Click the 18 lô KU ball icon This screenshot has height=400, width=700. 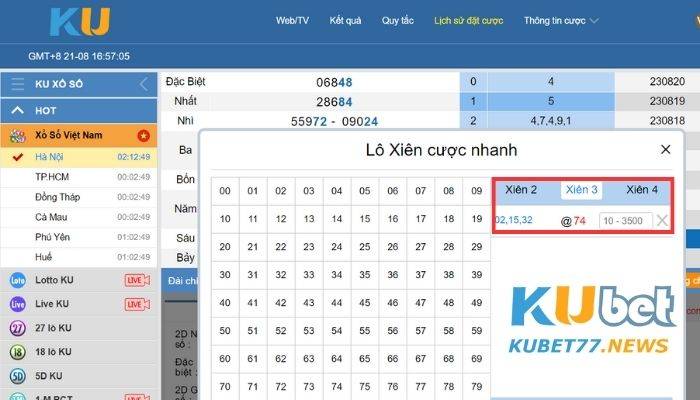(x=17, y=352)
